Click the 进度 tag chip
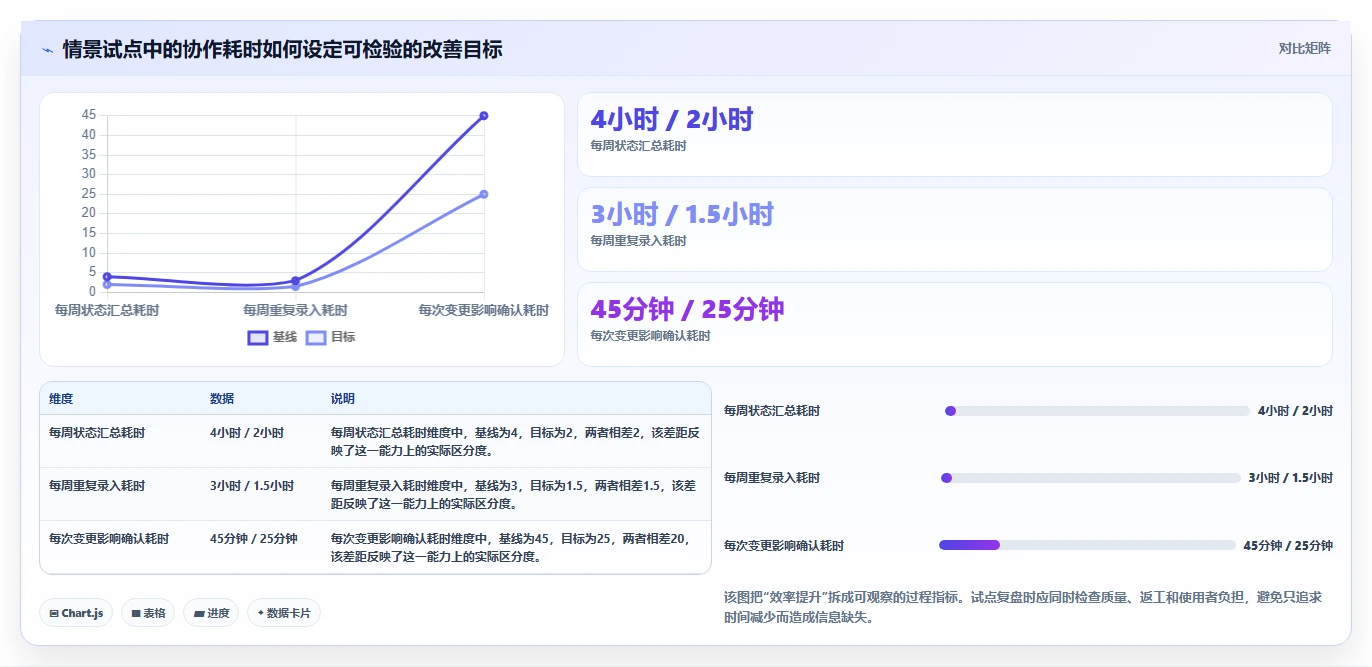Image resolution: width=1372 pixels, height=667 pixels. click(211, 613)
